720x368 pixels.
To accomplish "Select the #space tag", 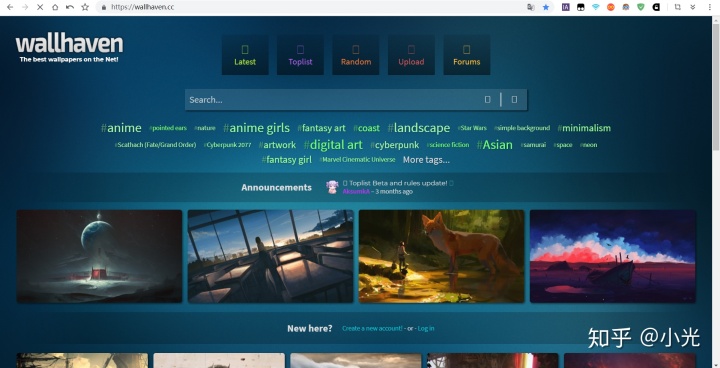I will 563,145.
